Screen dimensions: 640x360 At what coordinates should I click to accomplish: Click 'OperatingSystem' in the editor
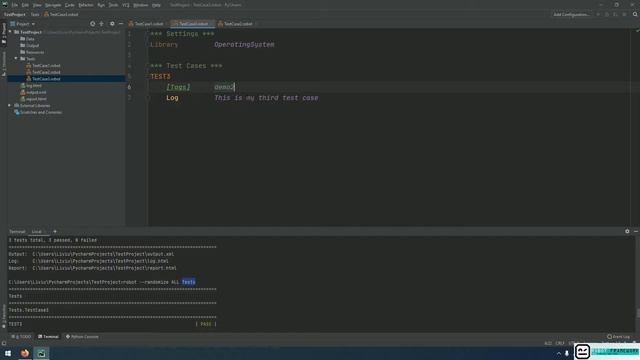pos(244,44)
